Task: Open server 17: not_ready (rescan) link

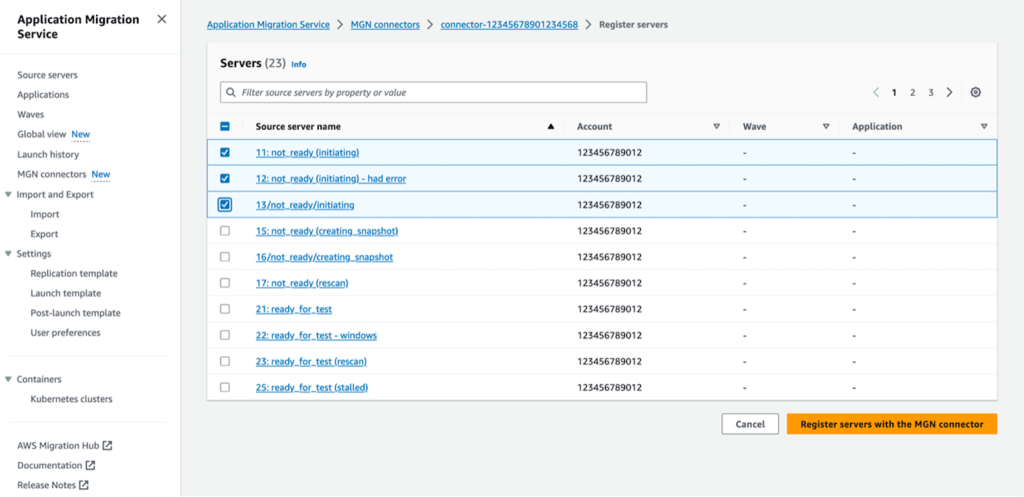Action: (302, 283)
